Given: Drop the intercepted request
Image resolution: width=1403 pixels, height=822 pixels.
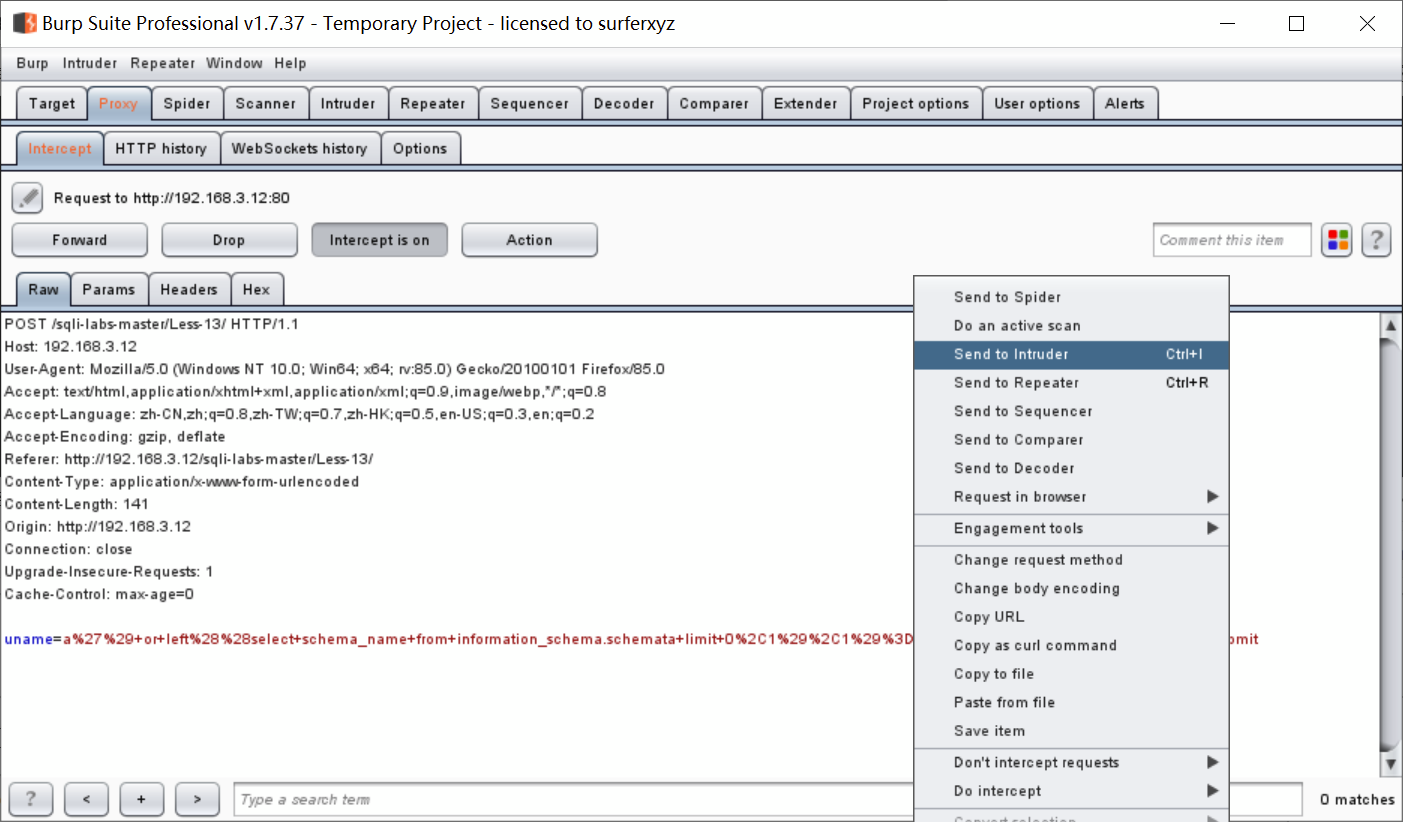Looking at the screenshot, I should pyautogui.click(x=229, y=240).
